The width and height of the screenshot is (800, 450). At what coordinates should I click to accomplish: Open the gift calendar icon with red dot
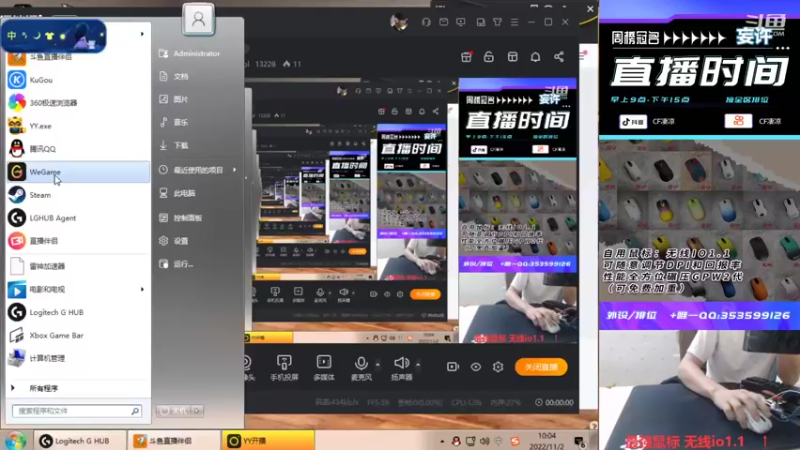tap(466, 57)
